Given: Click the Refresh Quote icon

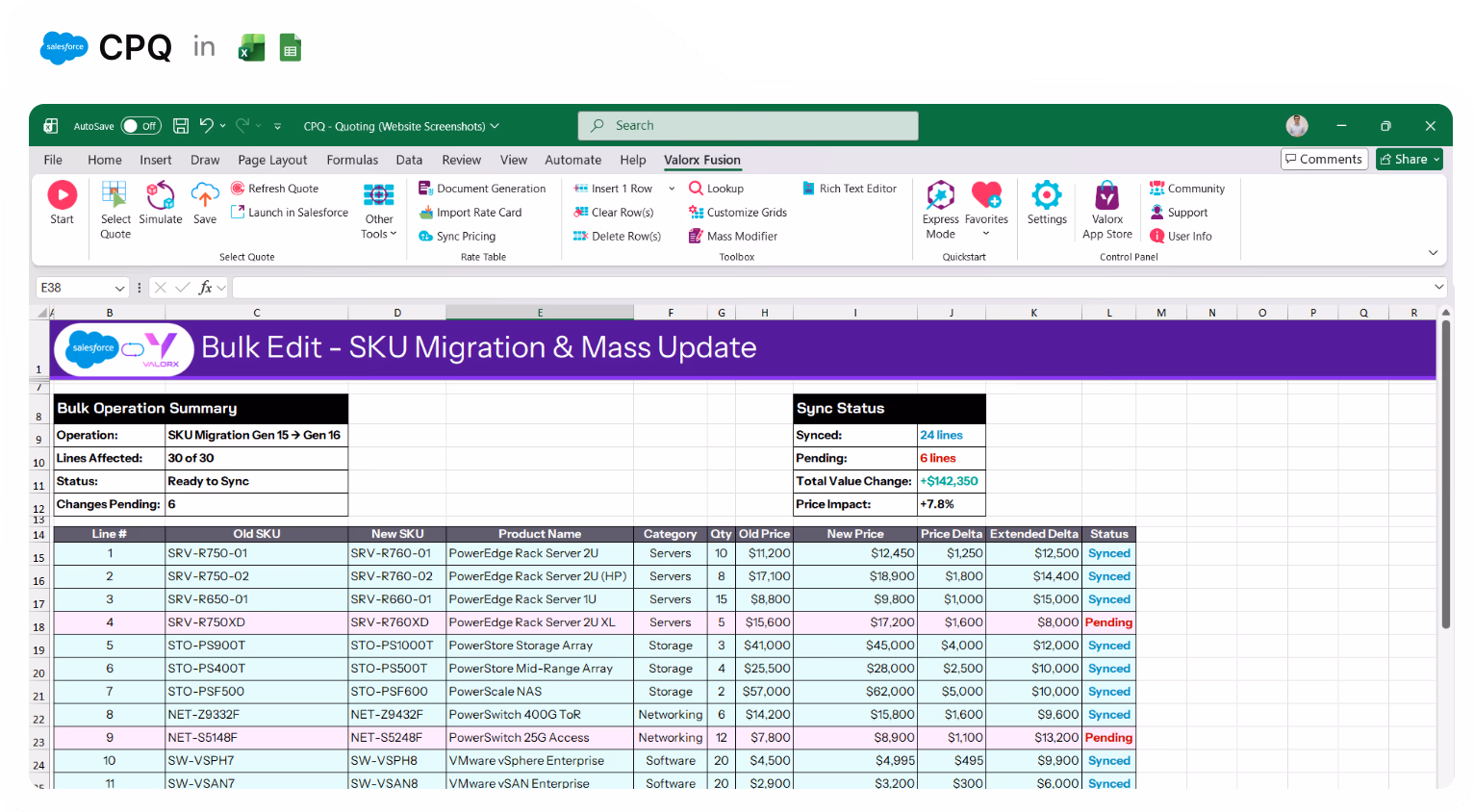Looking at the screenshot, I should (x=239, y=188).
